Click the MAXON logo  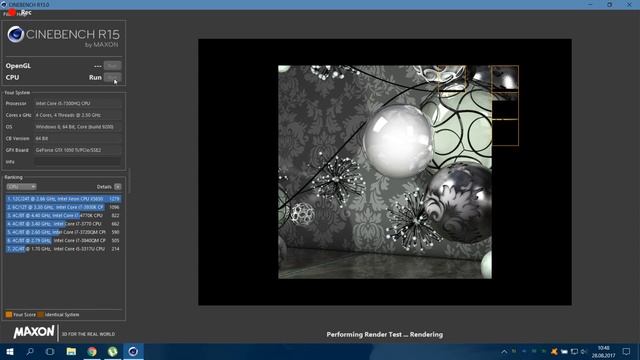(33, 332)
